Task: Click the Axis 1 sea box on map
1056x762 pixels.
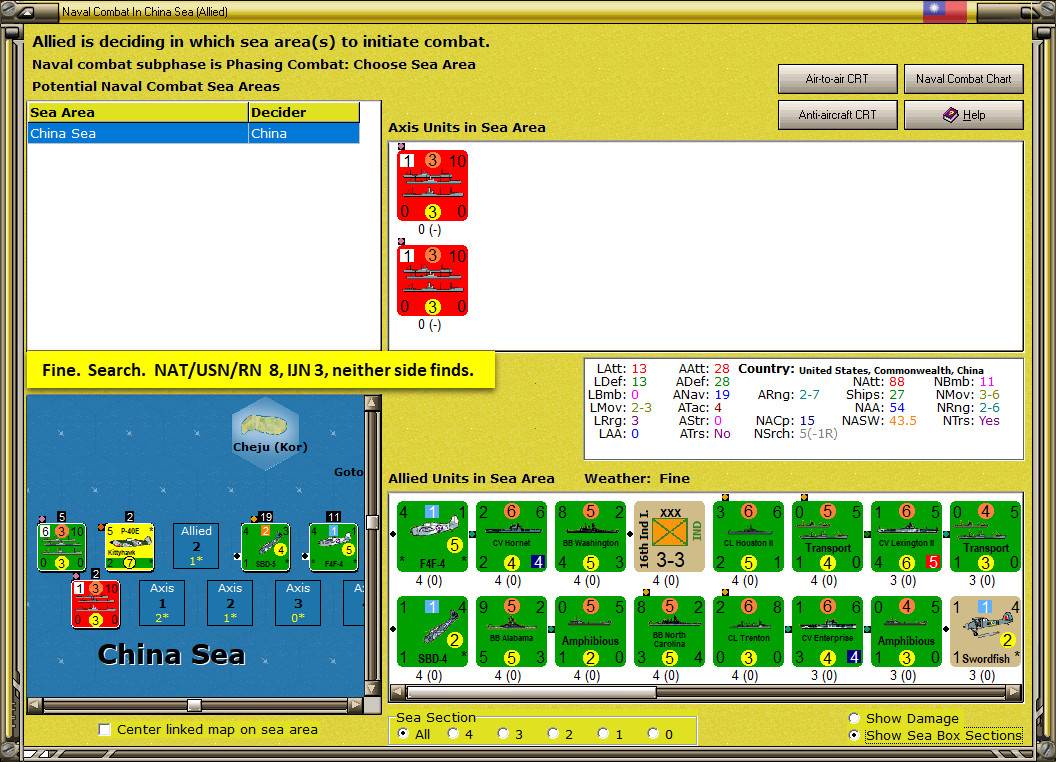Action: click(x=162, y=603)
